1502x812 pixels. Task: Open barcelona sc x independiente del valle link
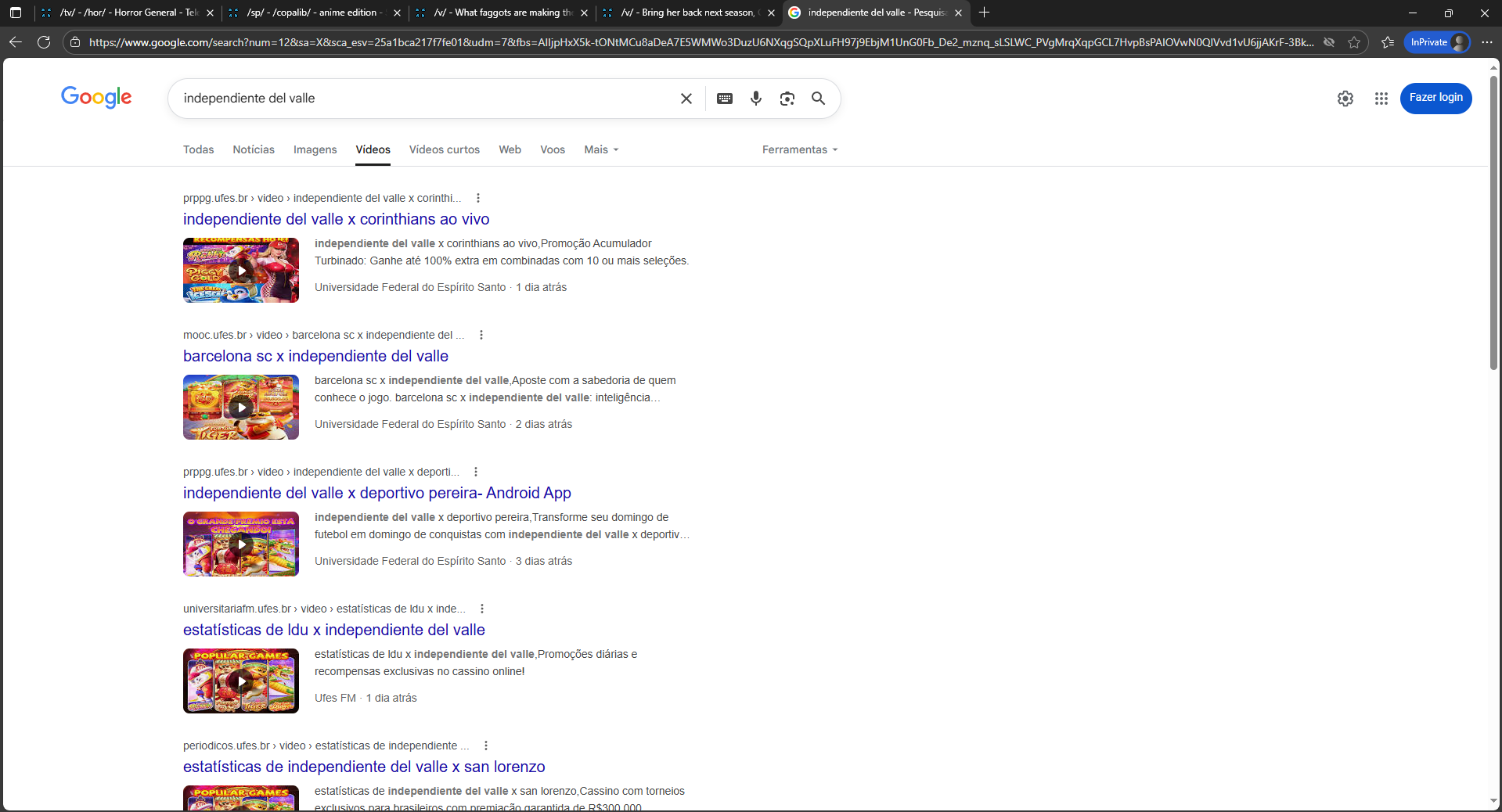(x=315, y=356)
